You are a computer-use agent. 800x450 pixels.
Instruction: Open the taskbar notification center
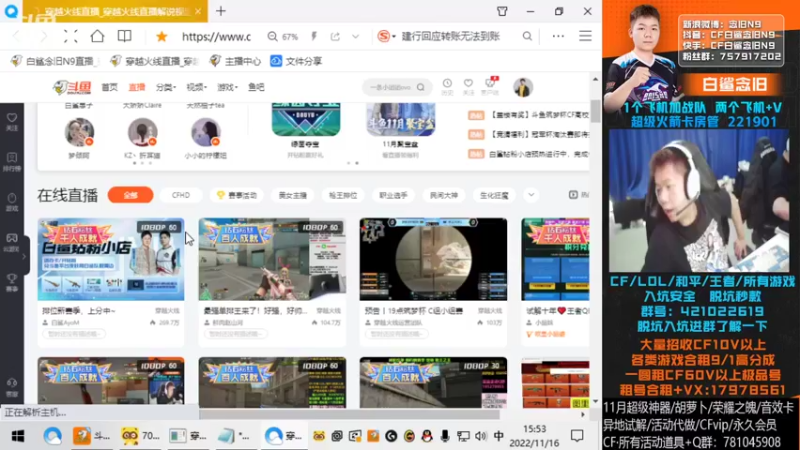click(x=577, y=436)
